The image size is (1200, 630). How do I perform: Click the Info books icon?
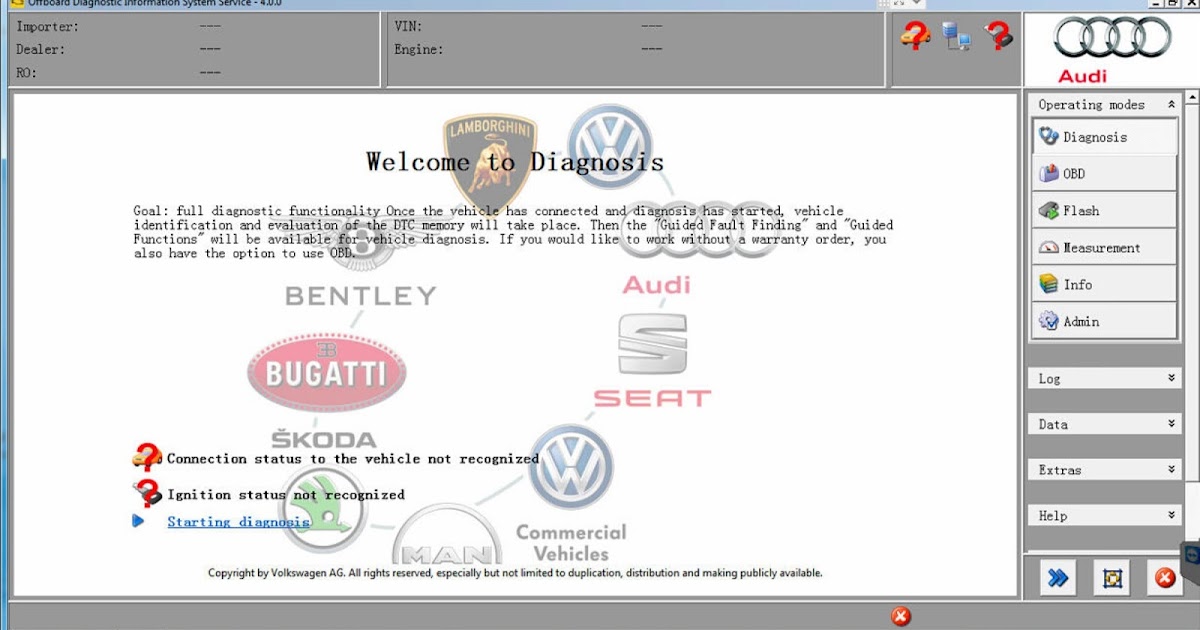(x=1048, y=285)
